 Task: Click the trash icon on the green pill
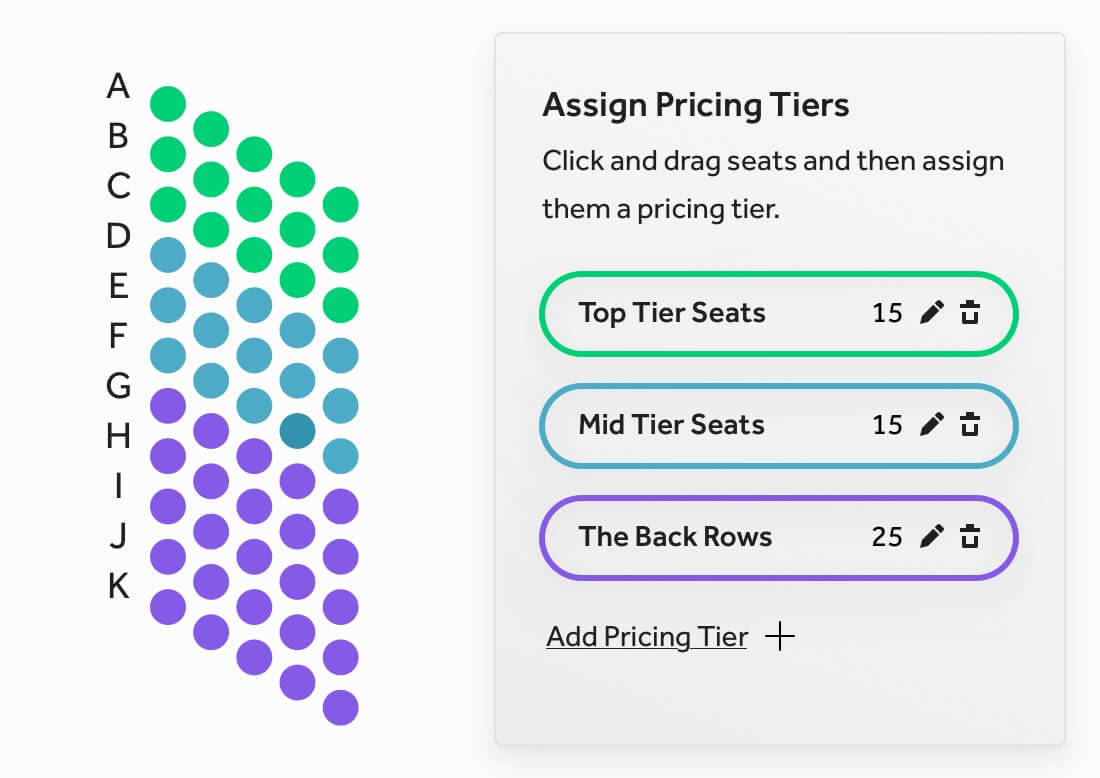tap(970, 313)
